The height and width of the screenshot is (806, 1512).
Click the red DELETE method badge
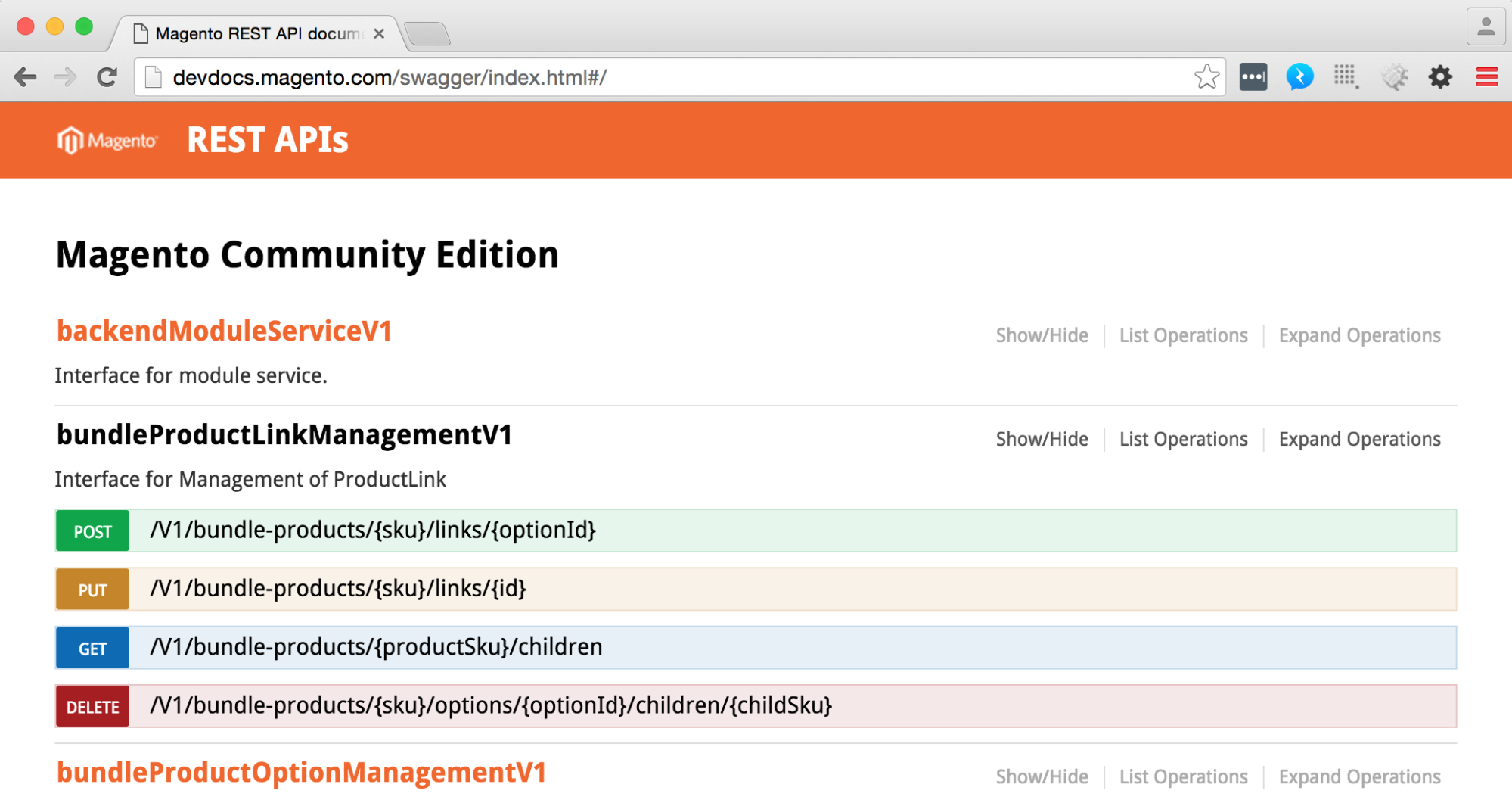pyautogui.click(x=92, y=707)
